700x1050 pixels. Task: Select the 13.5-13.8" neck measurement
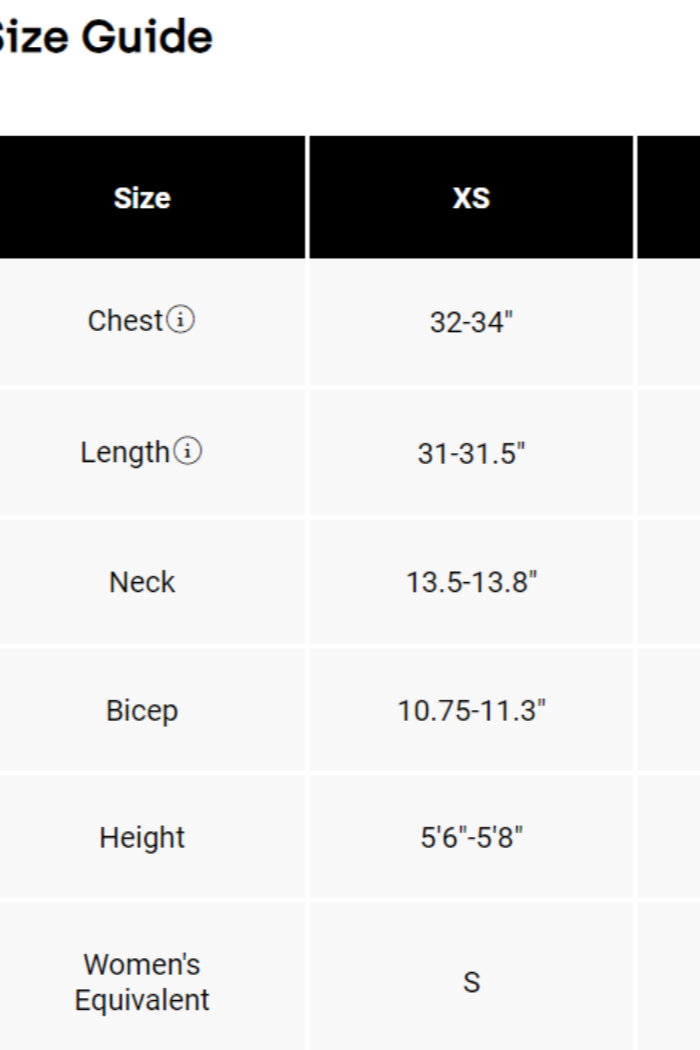pos(471,582)
